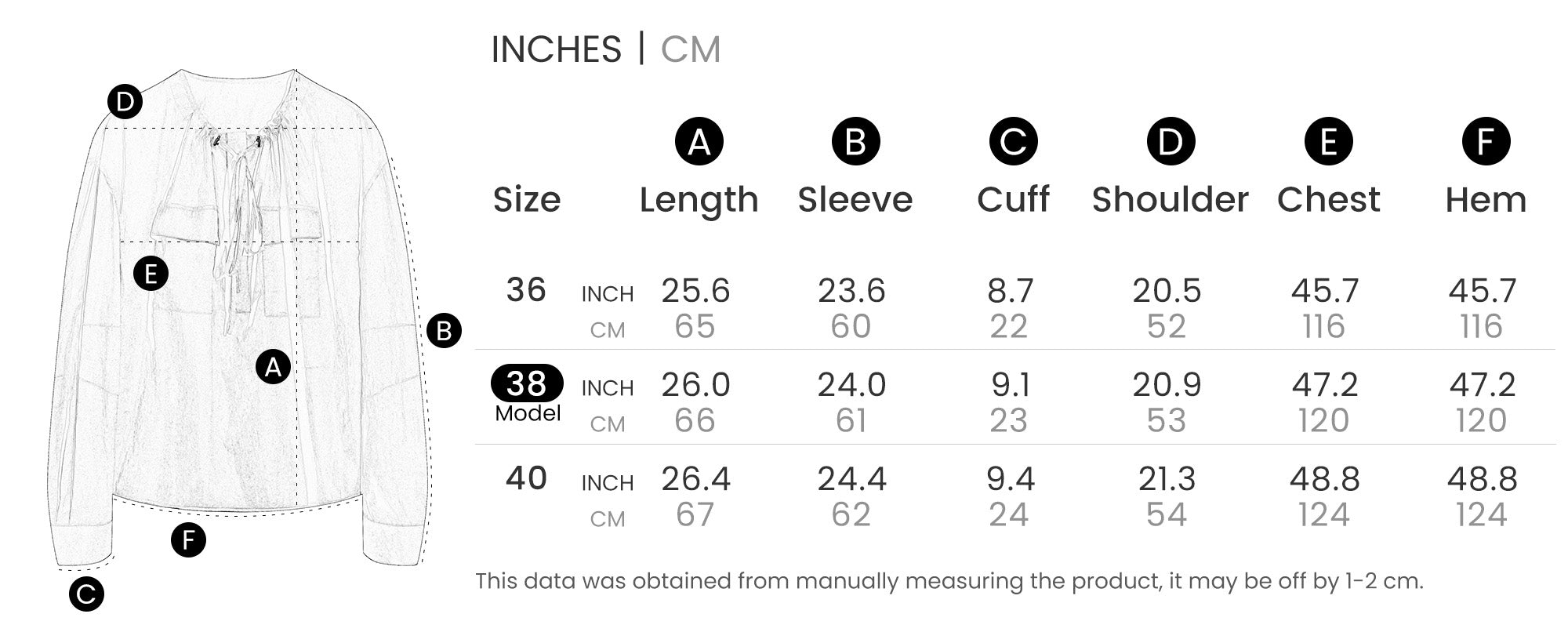Click the A marker on garment body

tap(273, 366)
